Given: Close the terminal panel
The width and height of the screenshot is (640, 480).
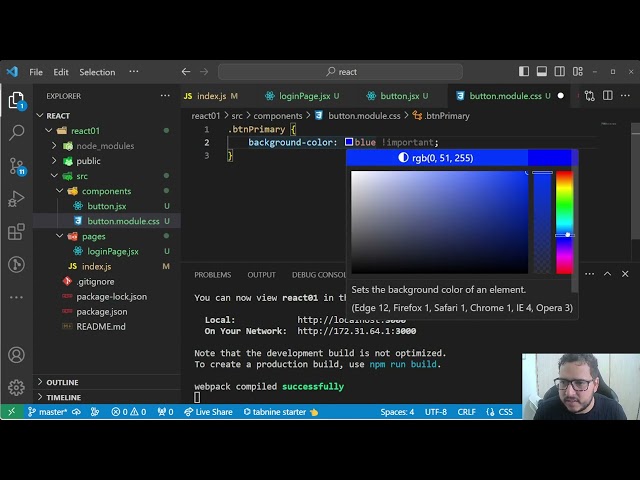Looking at the screenshot, I should (x=625, y=274).
